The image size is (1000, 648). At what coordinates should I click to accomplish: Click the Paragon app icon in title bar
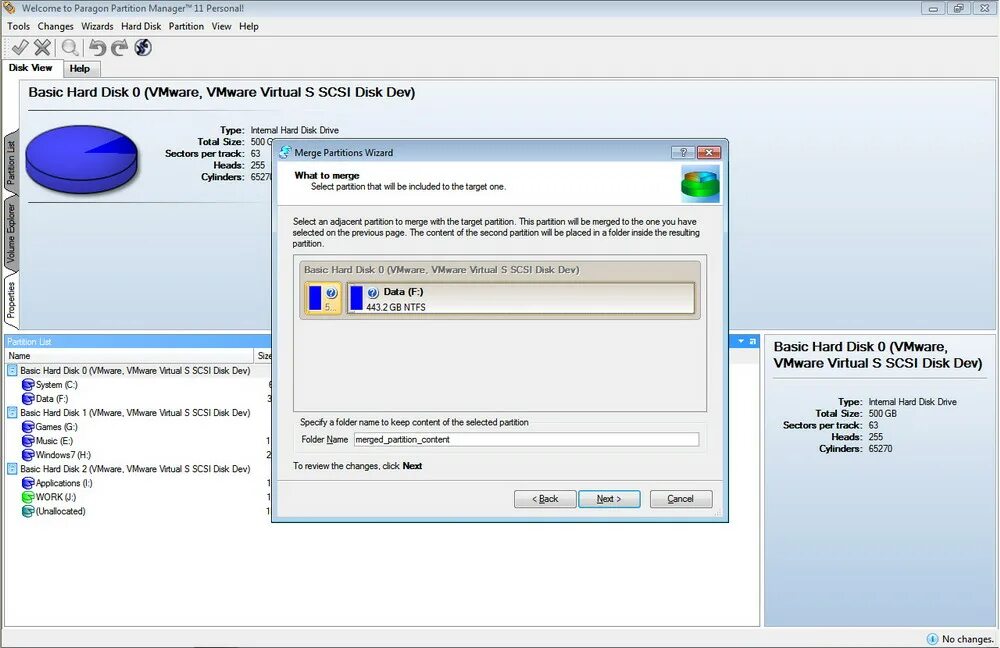(9, 8)
